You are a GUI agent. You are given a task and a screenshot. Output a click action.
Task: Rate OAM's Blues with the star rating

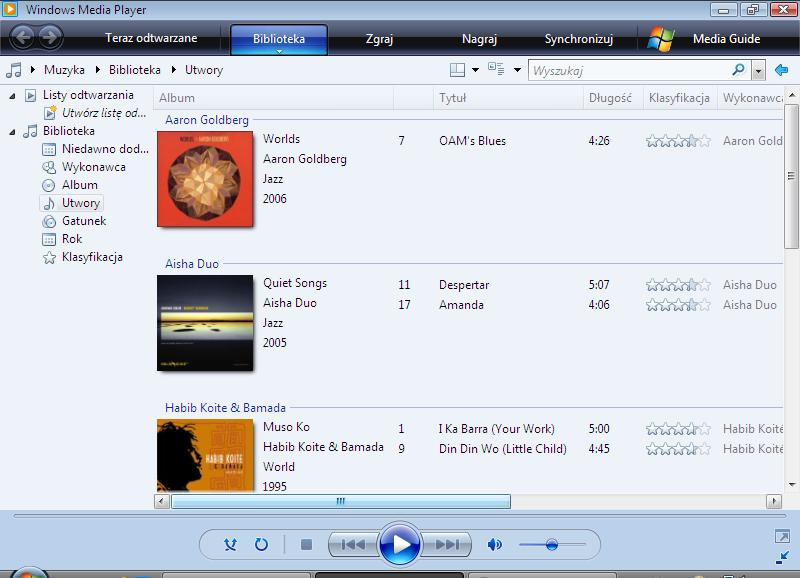coord(678,141)
